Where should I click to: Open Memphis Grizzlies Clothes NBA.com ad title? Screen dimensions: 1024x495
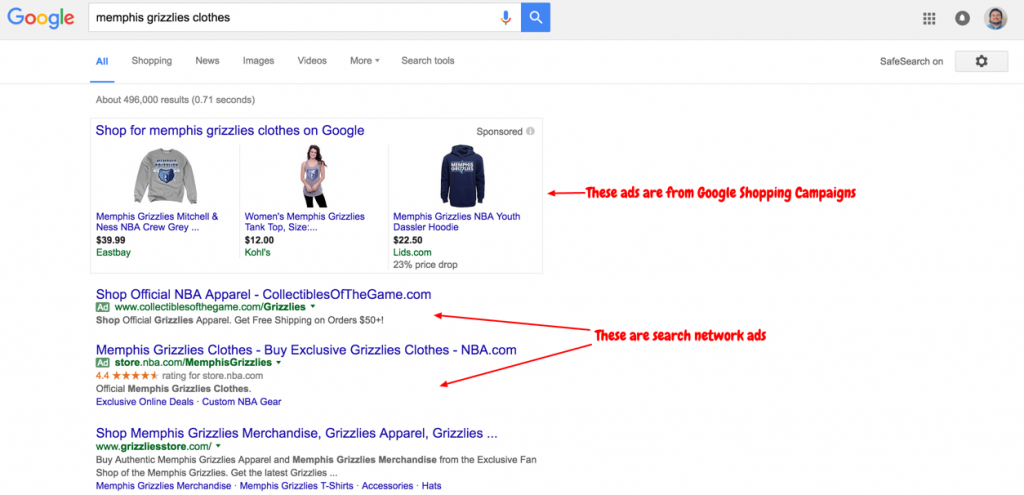click(x=306, y=350)
